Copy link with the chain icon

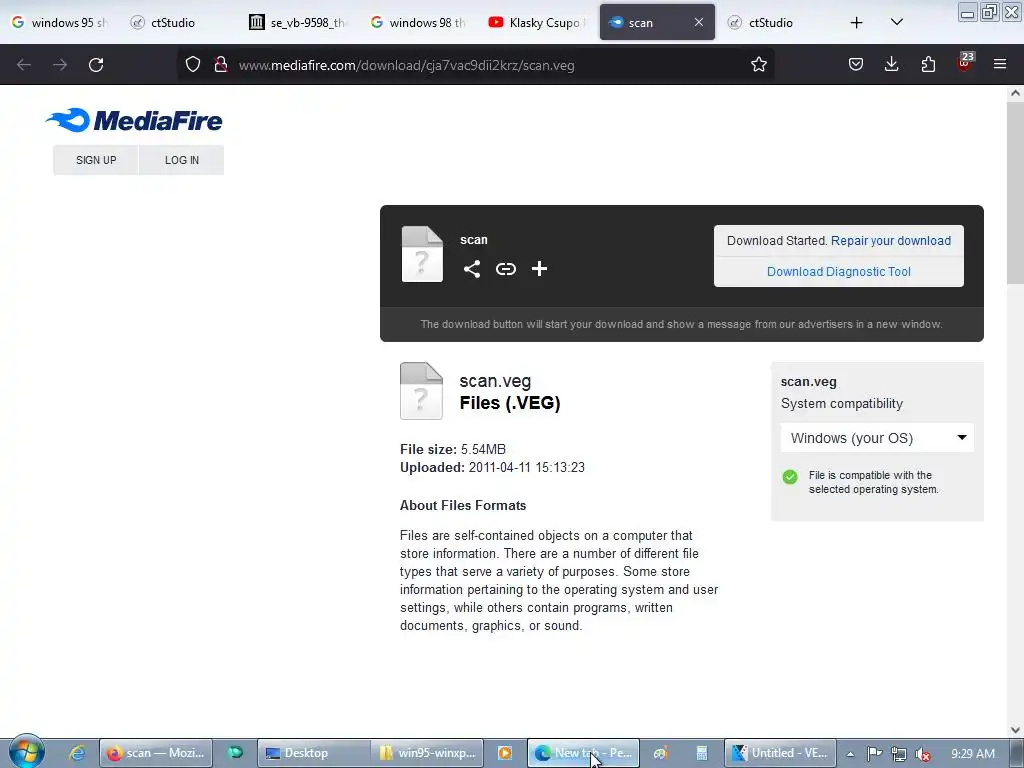click(505, 269)
